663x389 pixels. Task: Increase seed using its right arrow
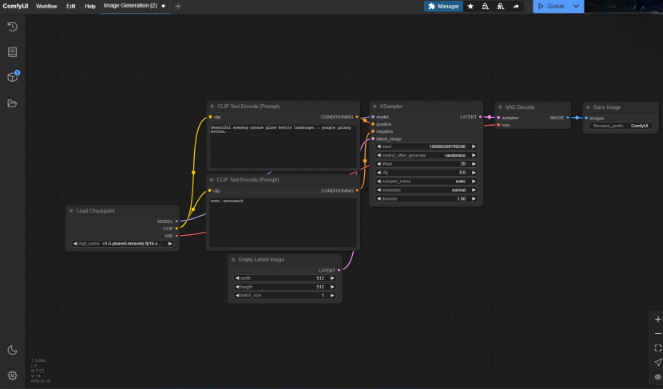coord(474,147)
